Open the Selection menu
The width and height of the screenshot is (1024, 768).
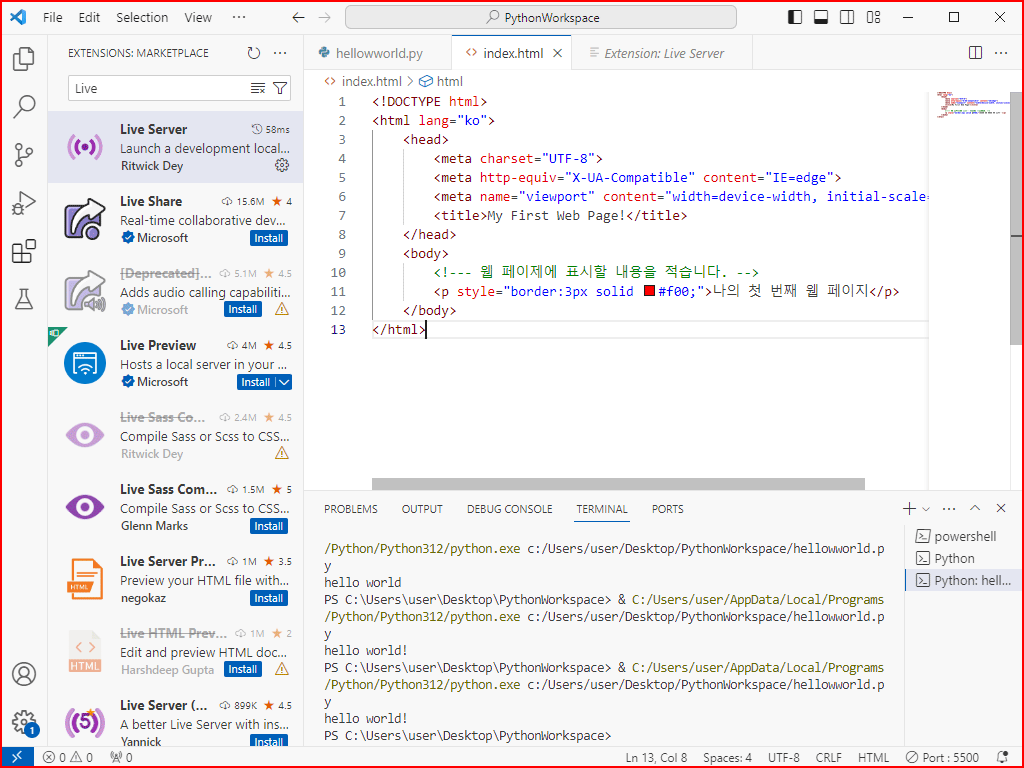(x=142, y=18)
